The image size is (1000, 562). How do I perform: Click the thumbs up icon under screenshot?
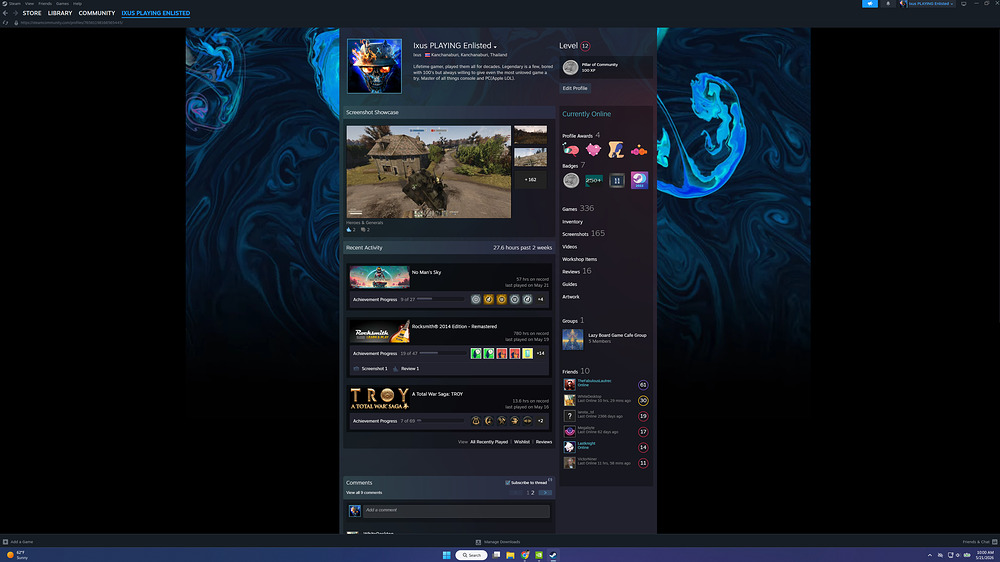click(x=349, y=230)
